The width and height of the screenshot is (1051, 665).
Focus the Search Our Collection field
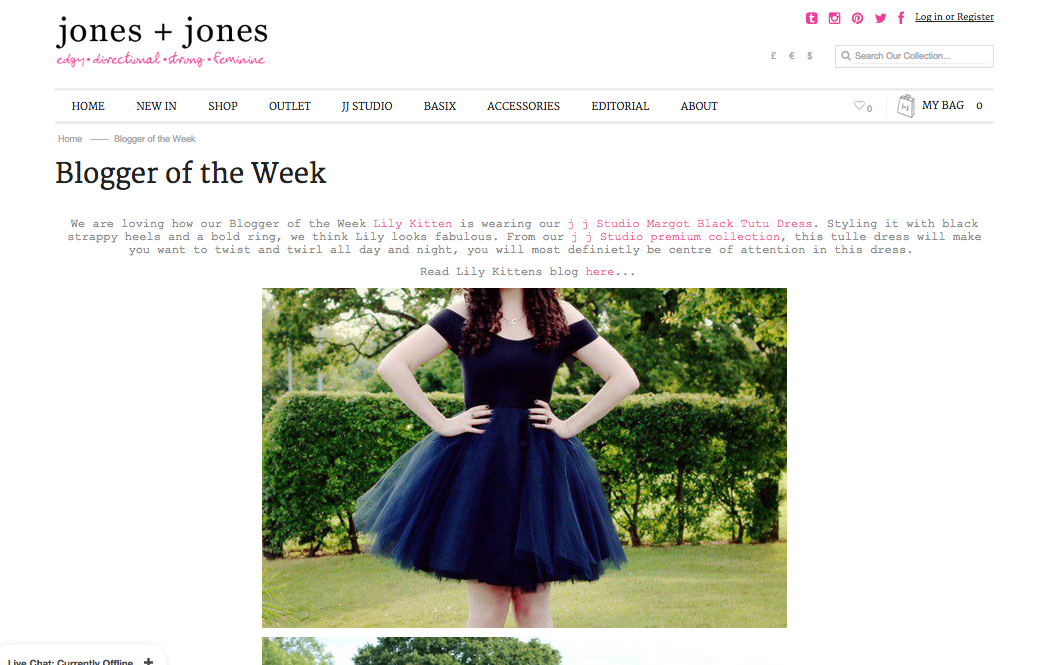[914, 56]
